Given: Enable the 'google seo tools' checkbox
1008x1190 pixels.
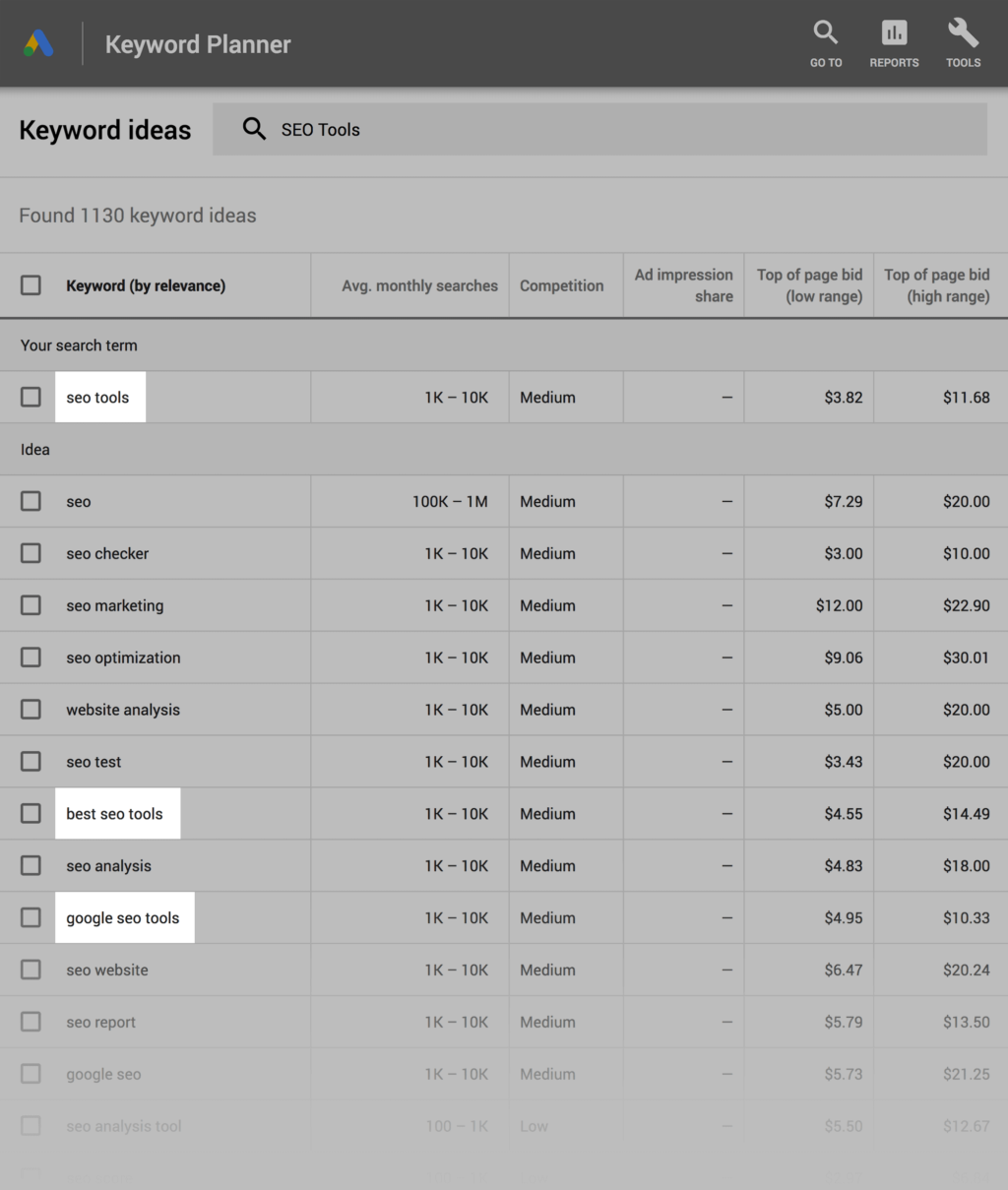Looking at the screenshot, I should coord(31,917).
